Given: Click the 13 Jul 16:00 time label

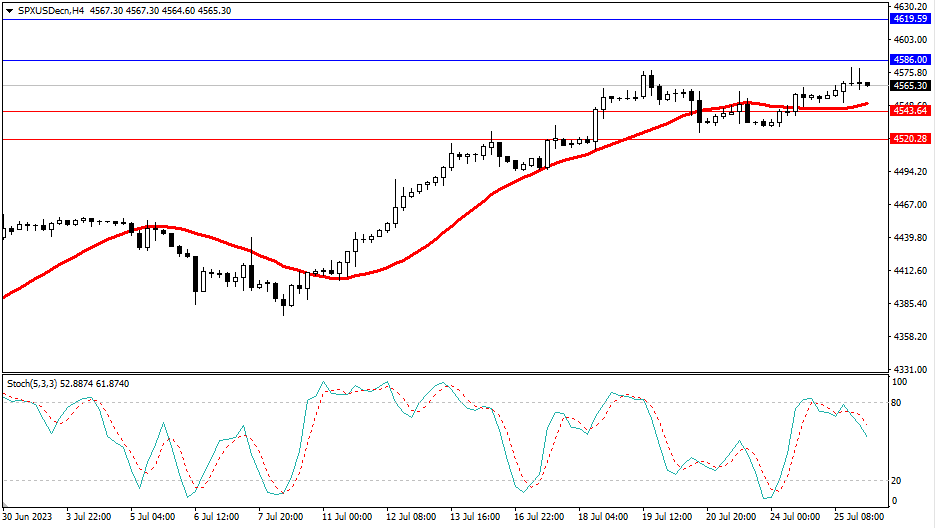Looking at the screenshot, I should tap(475, 517).
